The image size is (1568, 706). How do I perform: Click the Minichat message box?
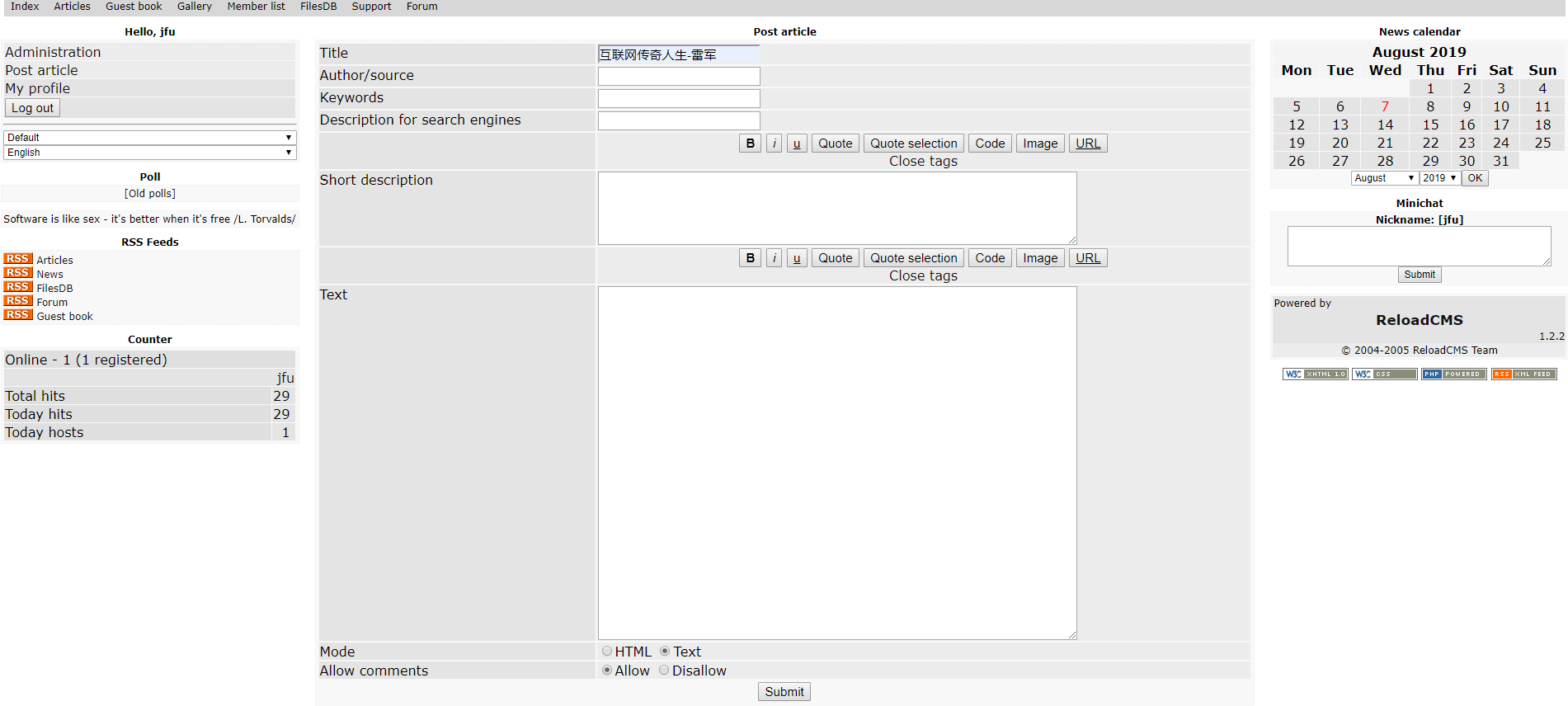tap(1420, 247)
